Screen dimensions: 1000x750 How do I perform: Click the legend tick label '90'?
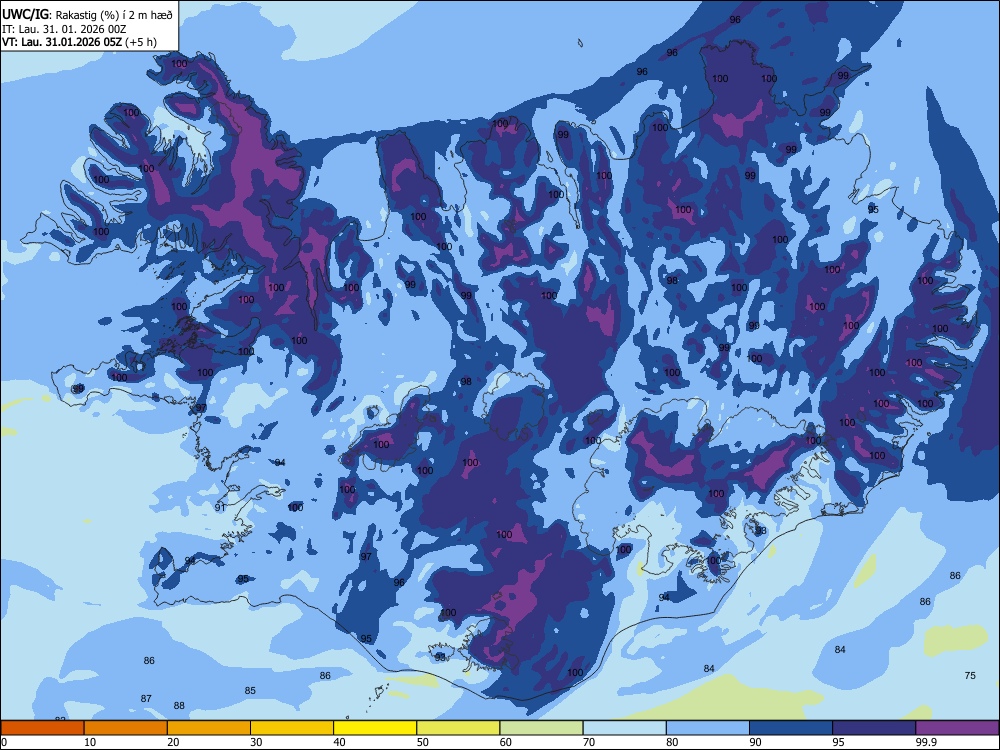point(755,742)
